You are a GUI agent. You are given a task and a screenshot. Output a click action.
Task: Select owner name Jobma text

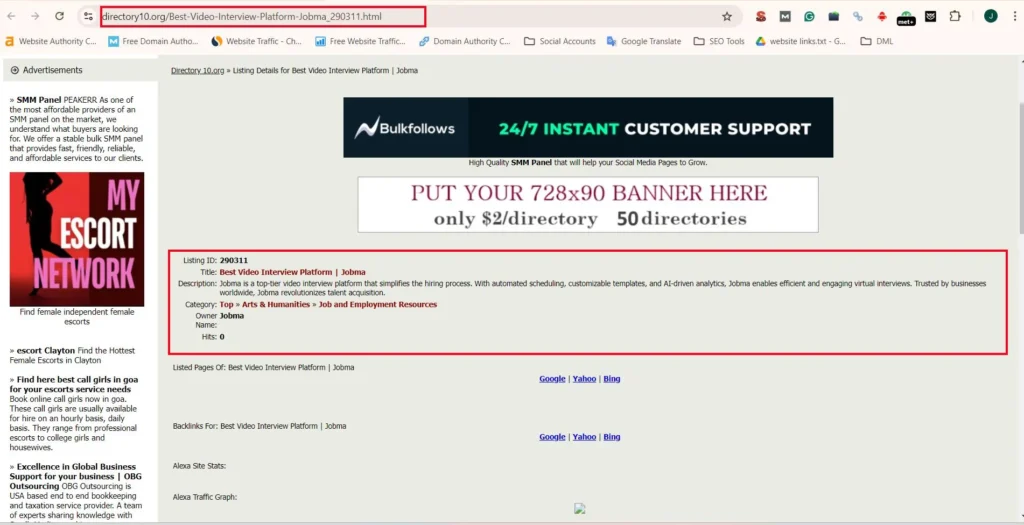pyautogui.click(x=232, y=316)
